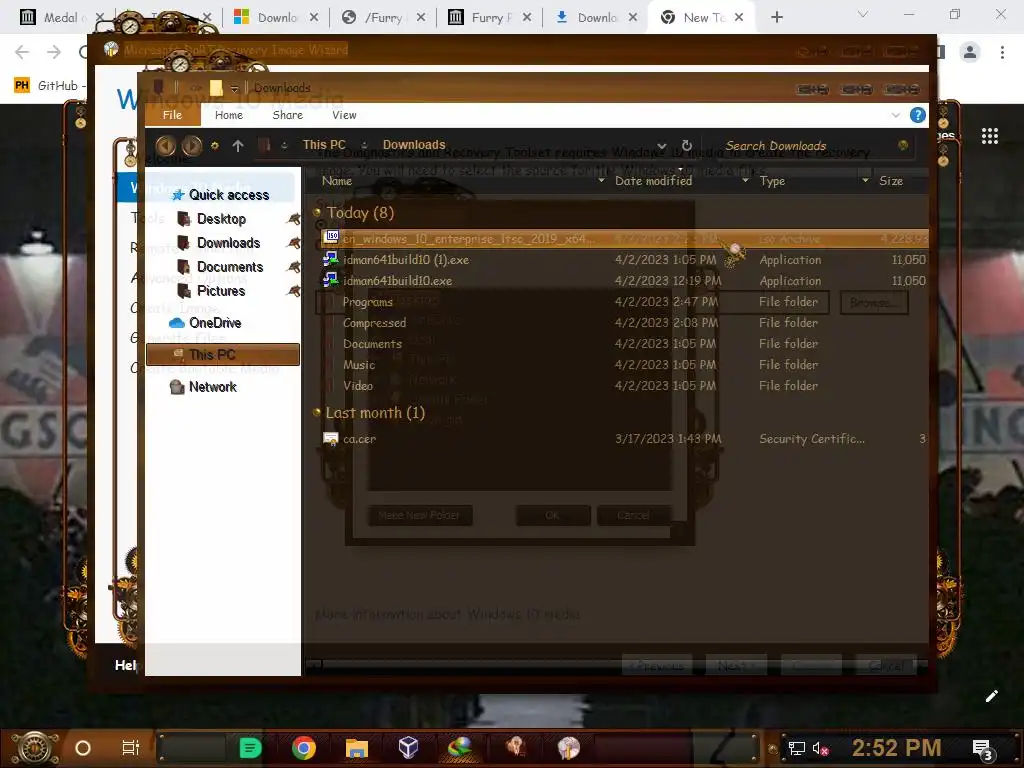Open the recent locations dropdown arrow
Viewport: 1024px width, 768px height.
pos(215,146)
